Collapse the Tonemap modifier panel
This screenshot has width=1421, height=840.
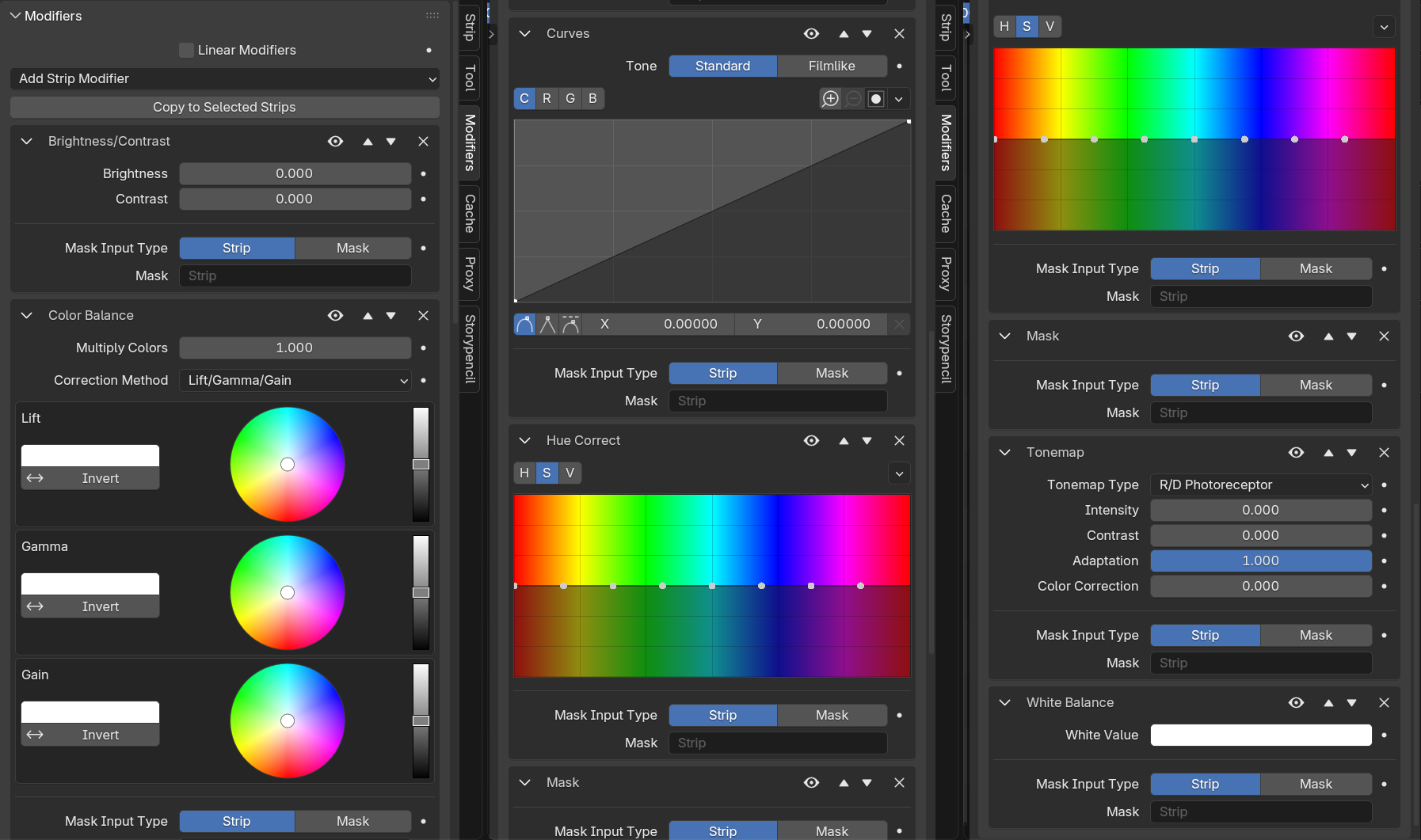1005,452
